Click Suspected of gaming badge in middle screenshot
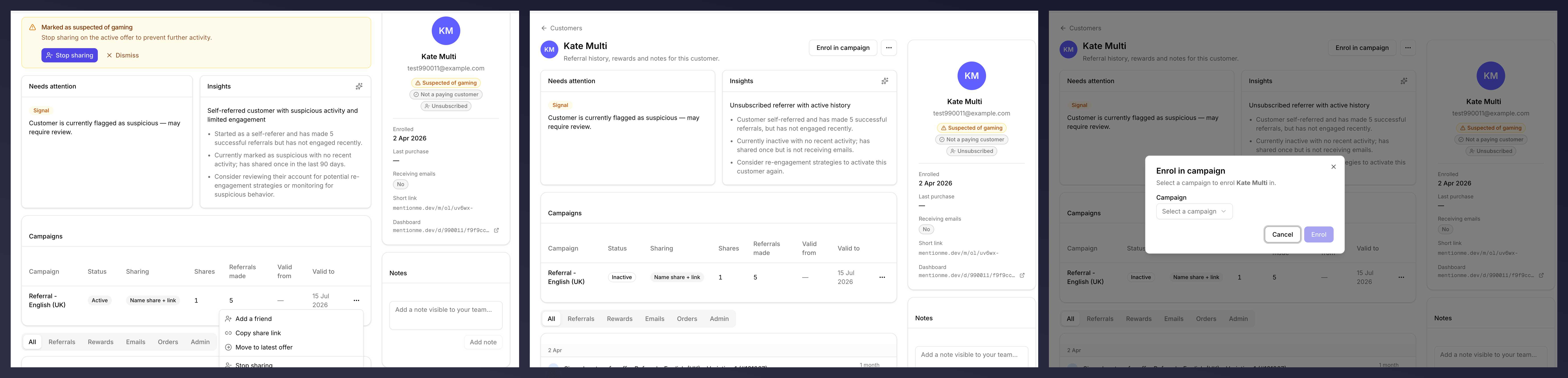Screen dimensions: 1568x378 (x=971, y=128)
